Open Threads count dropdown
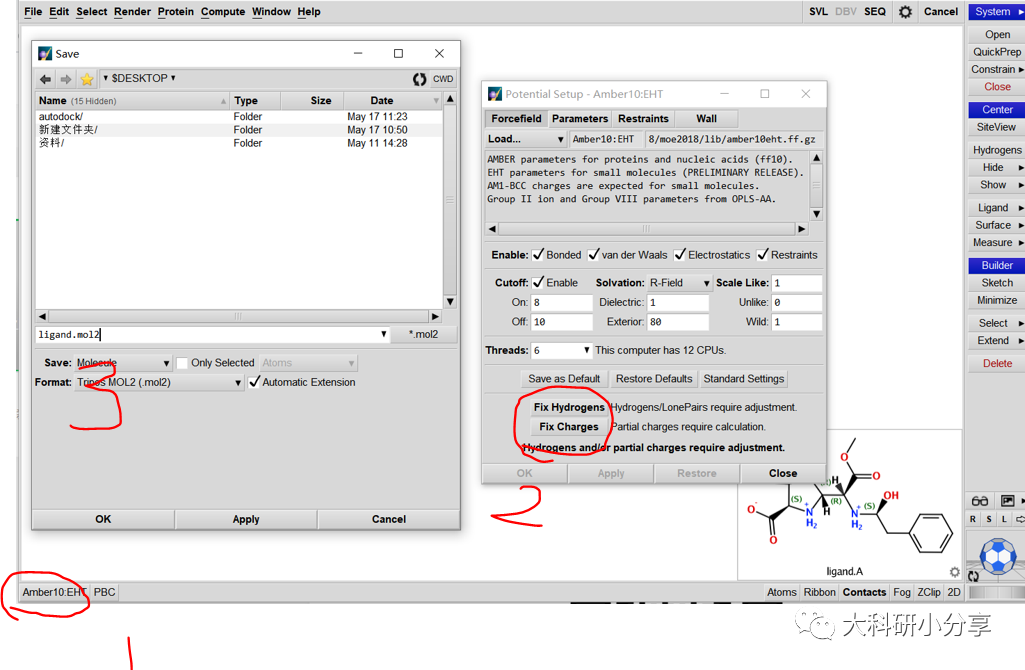The width and height of the screenshot is (1025, 670). (x=561, y=350)
